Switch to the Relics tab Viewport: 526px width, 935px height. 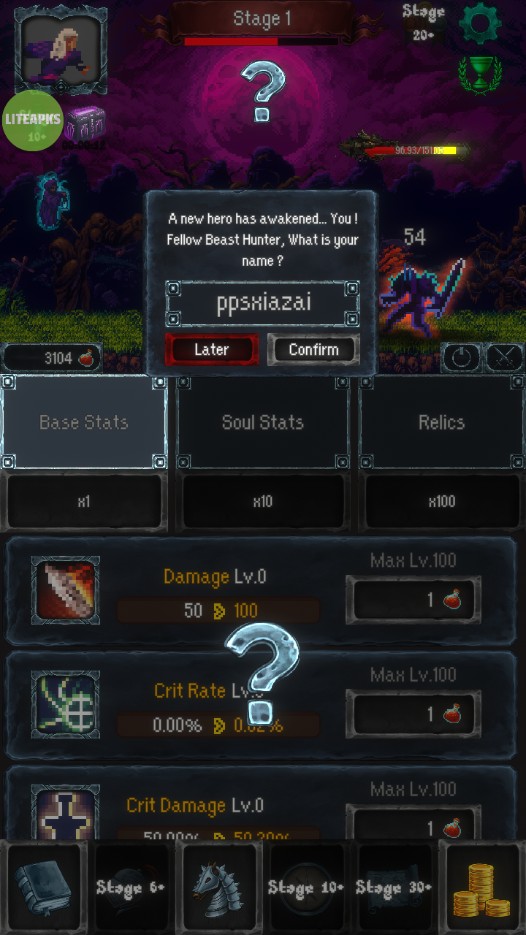441,422
